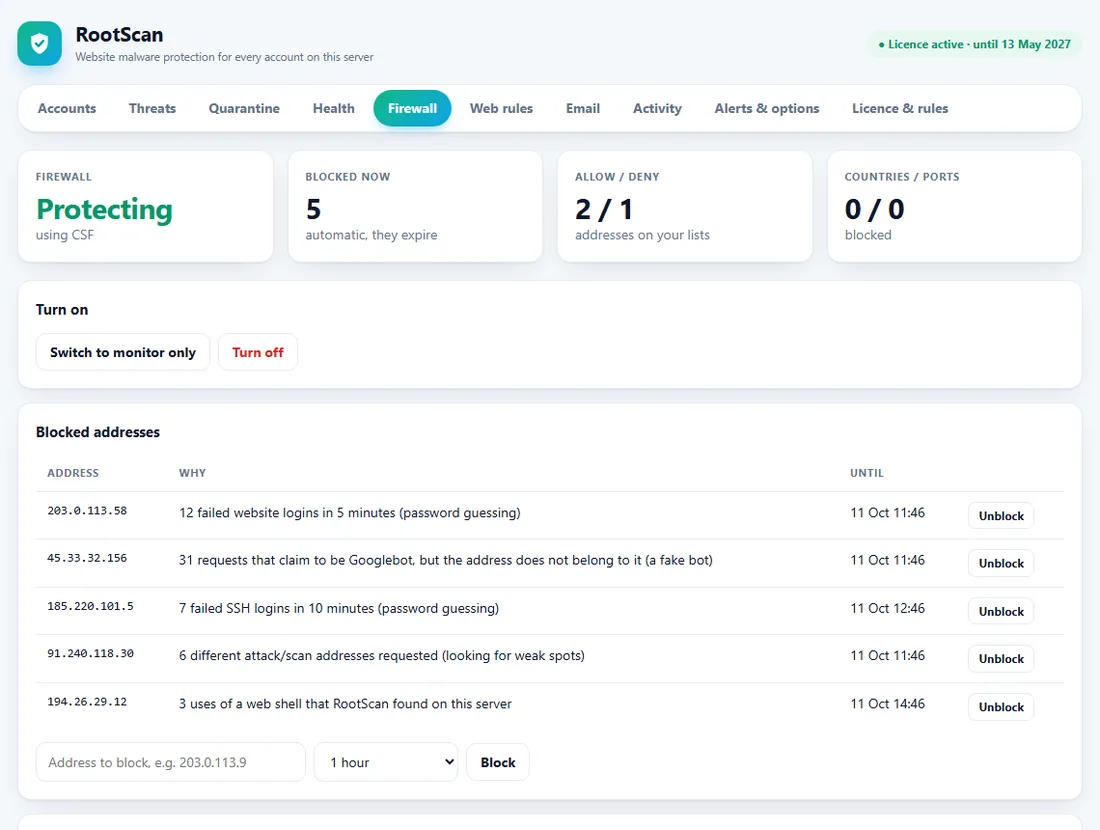Unblock address 203.0.113.58
Screen dimensions: 1100x830
click(x=1001, y=516)
